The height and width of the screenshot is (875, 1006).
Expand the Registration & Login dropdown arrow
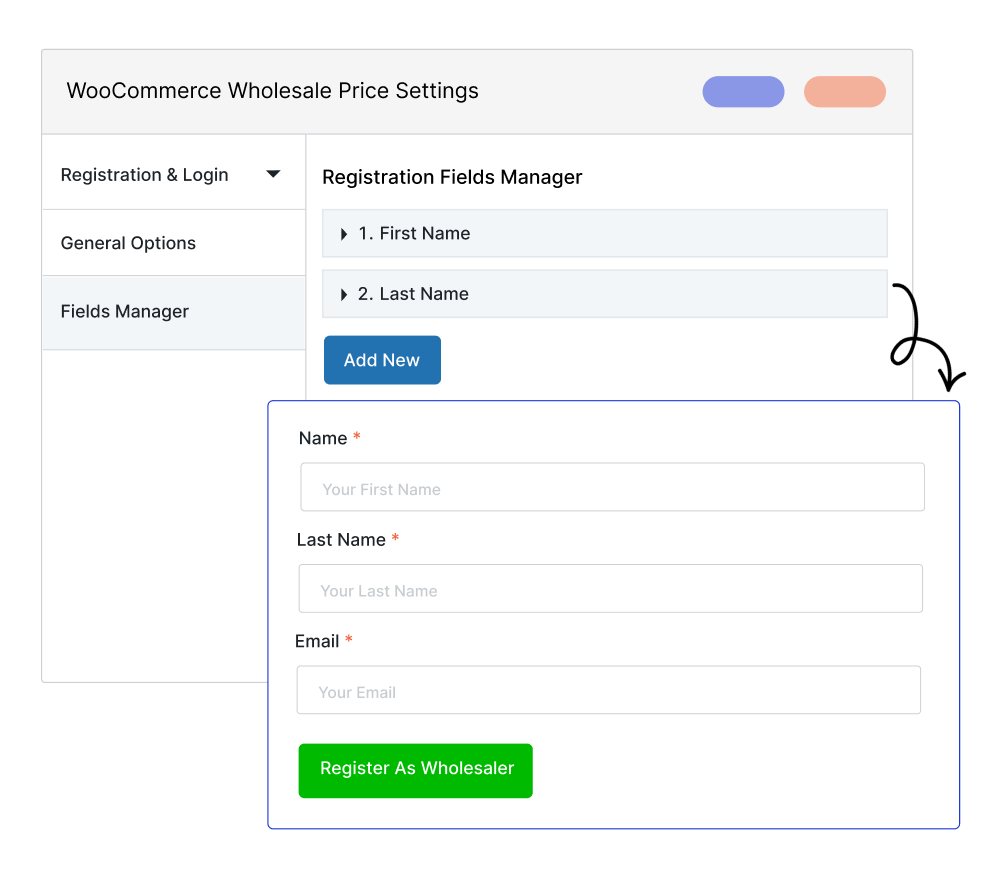pyautogui.click(x=273, y=174)
